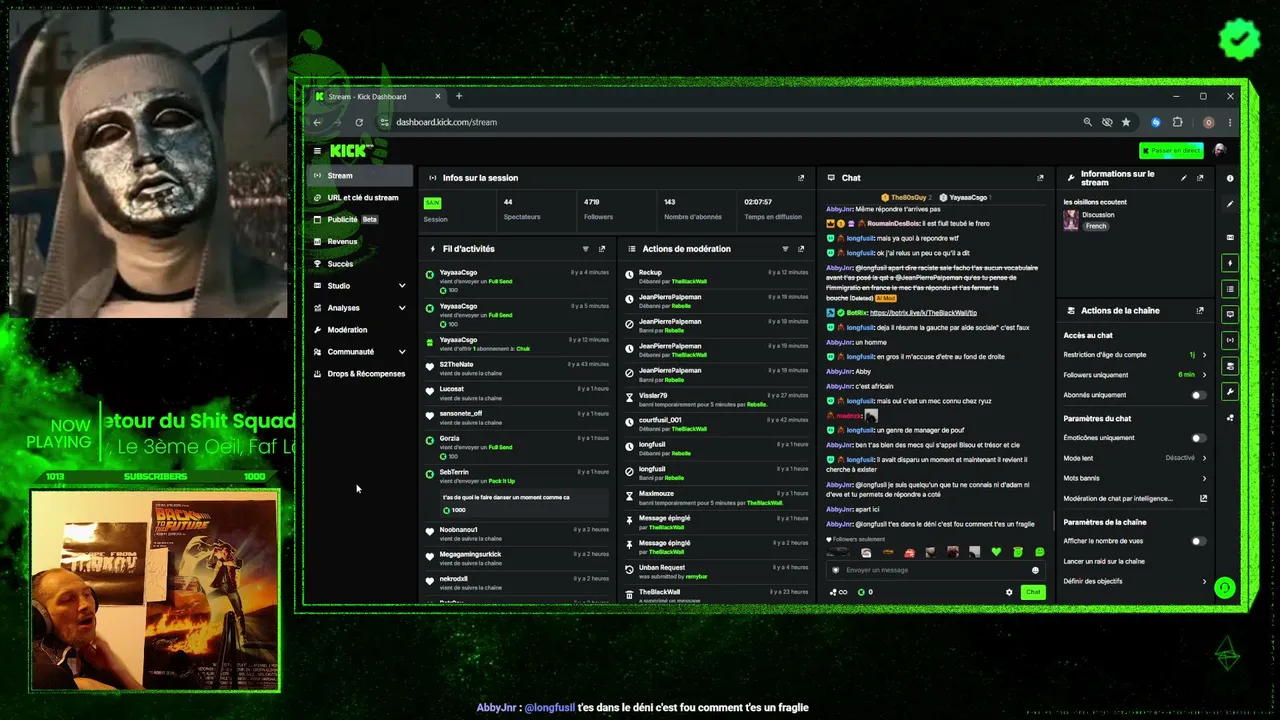Select Stream in the sidebar
This screenshot has height=720, width=1280.
[x=360, y=176]
